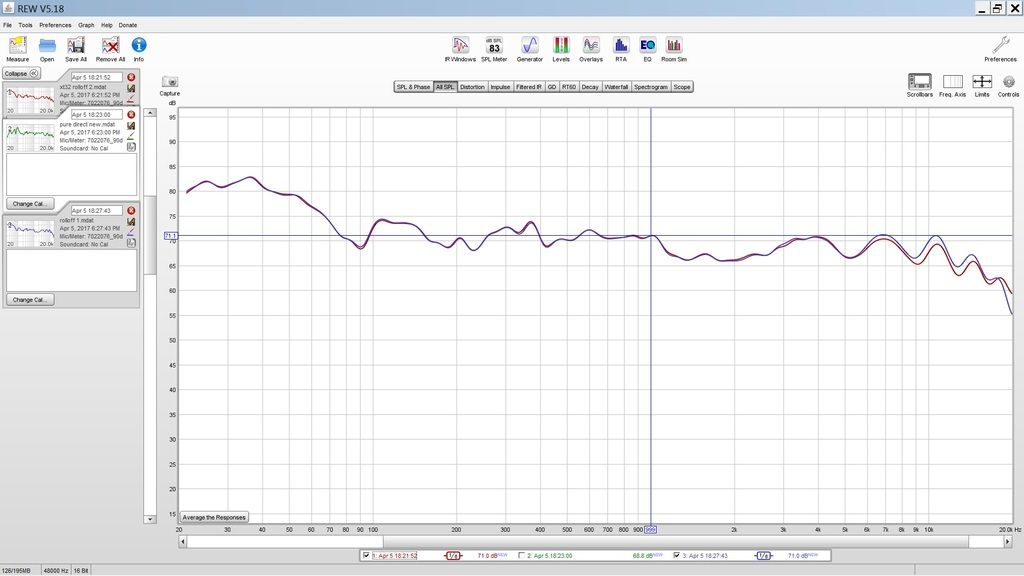
Task: Switch to Filtered IR tab
Action: (528, 87)
